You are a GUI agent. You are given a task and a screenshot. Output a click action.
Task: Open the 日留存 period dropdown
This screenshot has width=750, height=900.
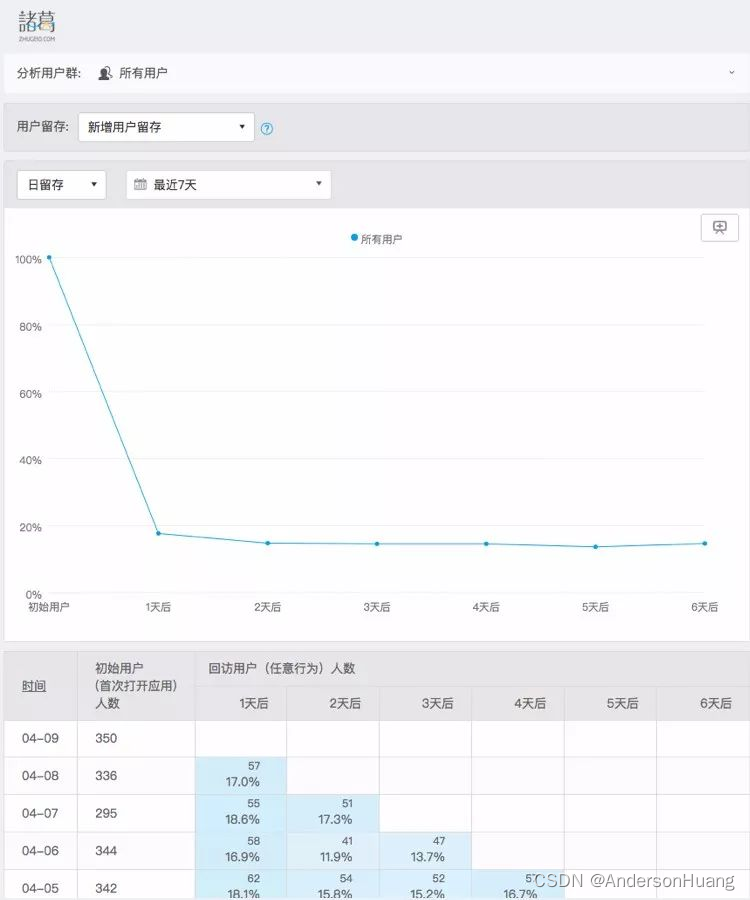pos(61,185)
